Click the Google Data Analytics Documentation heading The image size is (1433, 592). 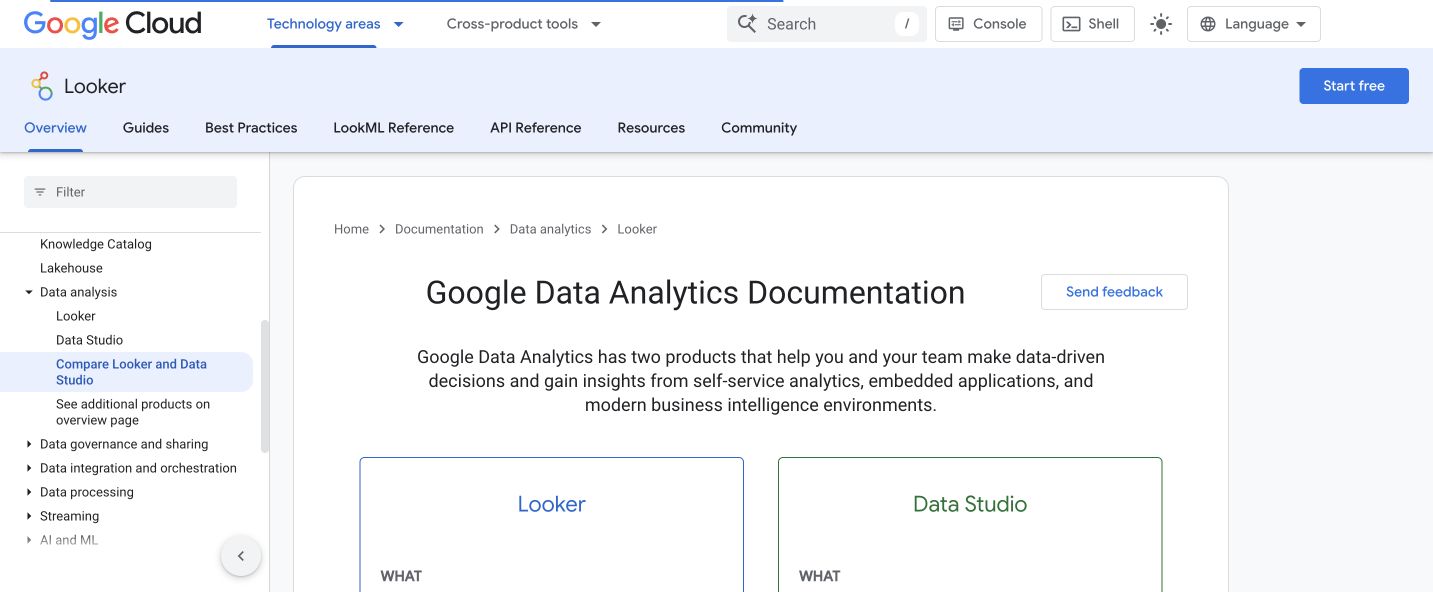pyautogui.click(x=695, y=292)
